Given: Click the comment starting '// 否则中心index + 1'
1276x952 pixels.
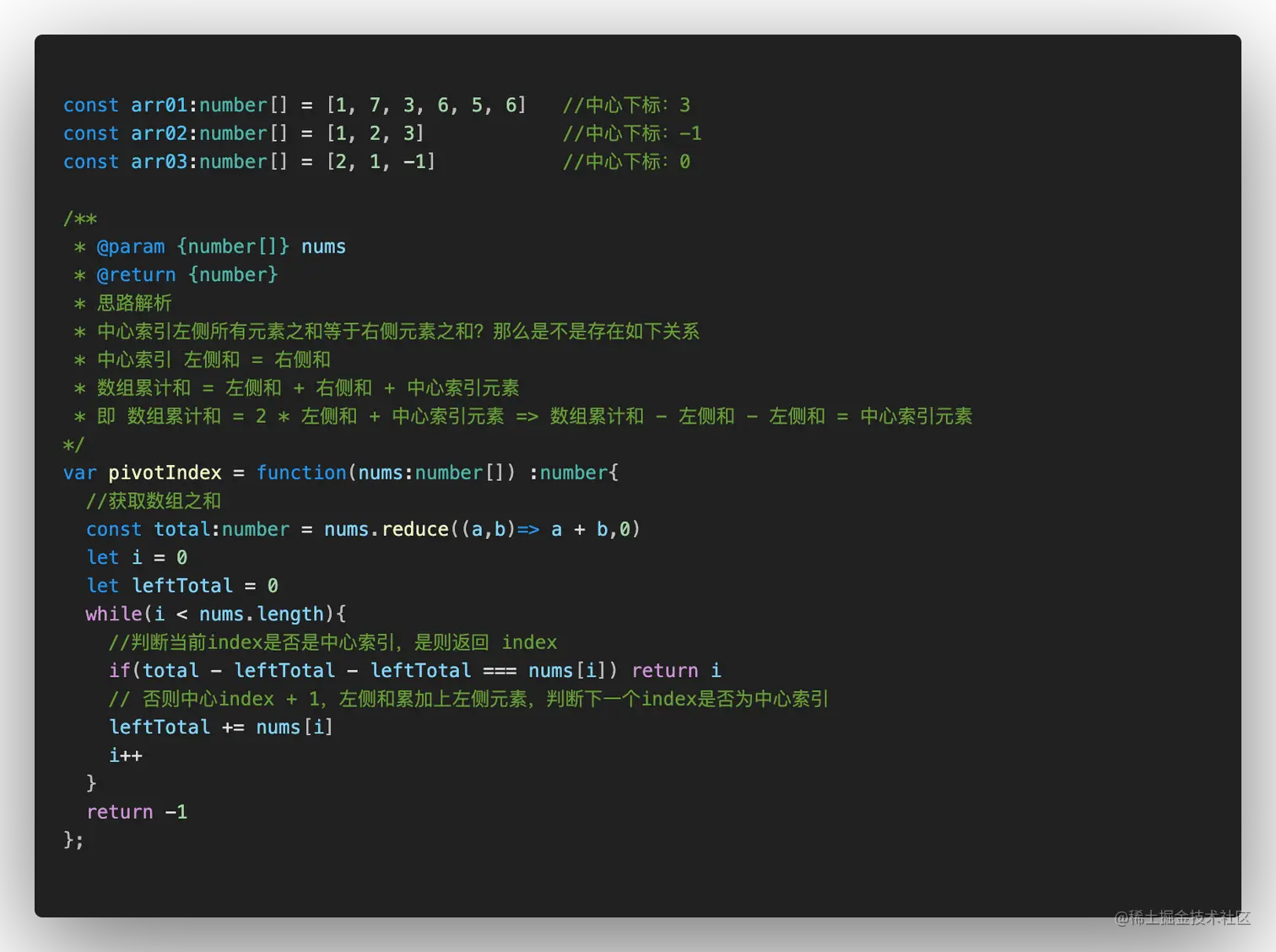Looking at the screenshot, I should point(468,699).
